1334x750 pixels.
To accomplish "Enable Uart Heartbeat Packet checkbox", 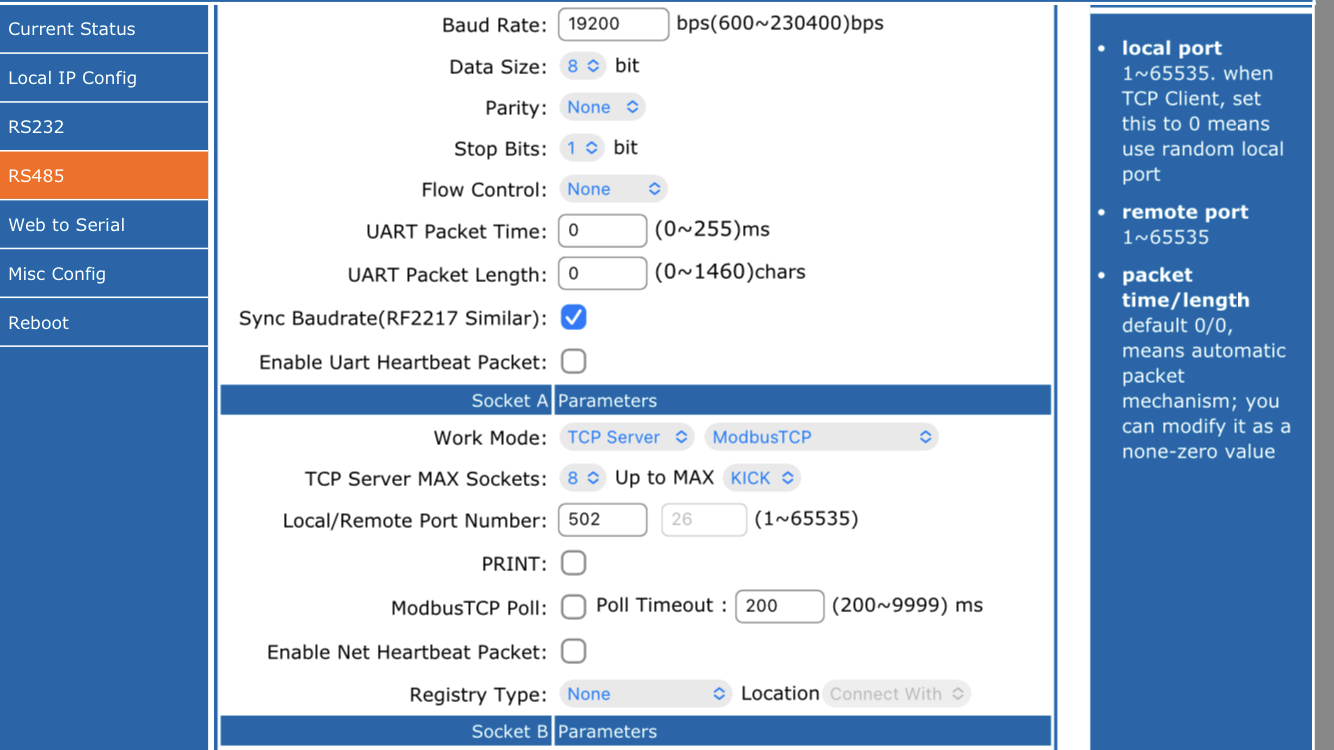I will click(x=573, y=361).
